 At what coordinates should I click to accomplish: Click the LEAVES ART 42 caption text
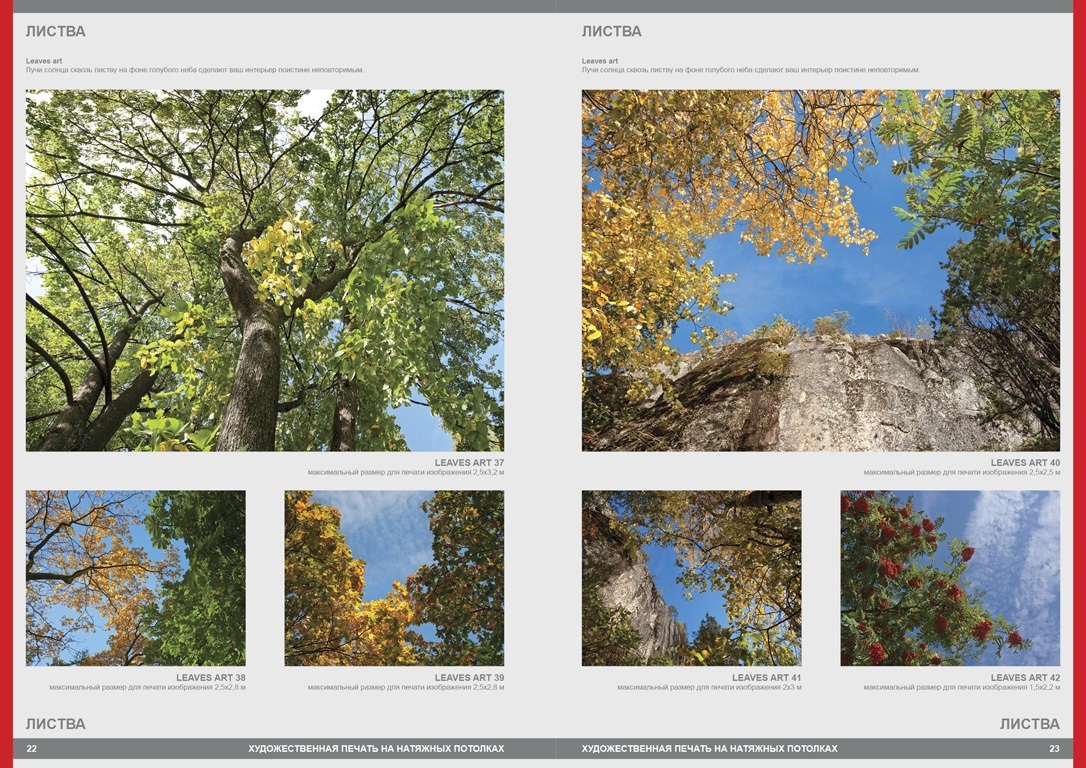tap(1025, 678)
